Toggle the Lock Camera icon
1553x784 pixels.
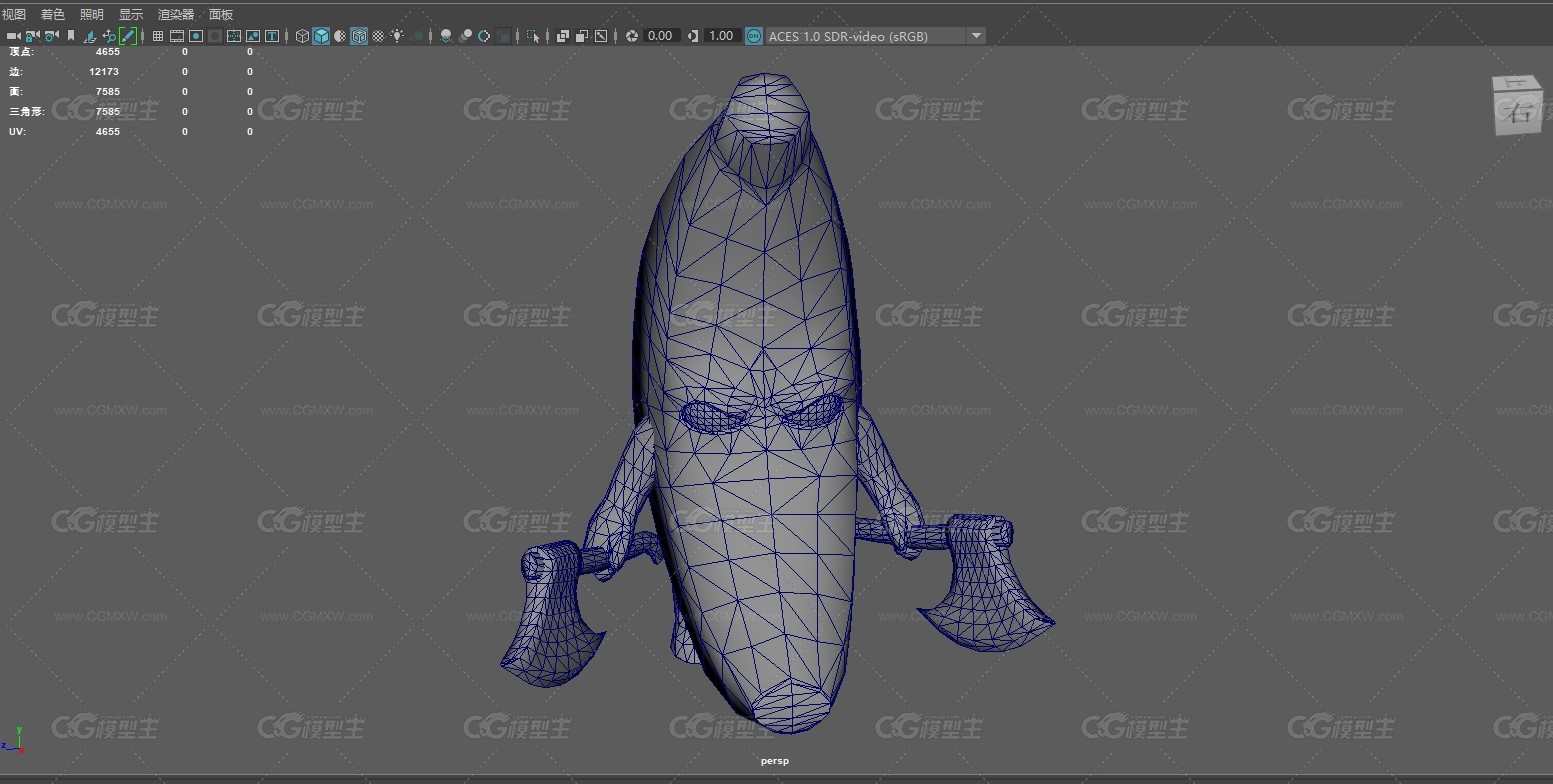32,36
